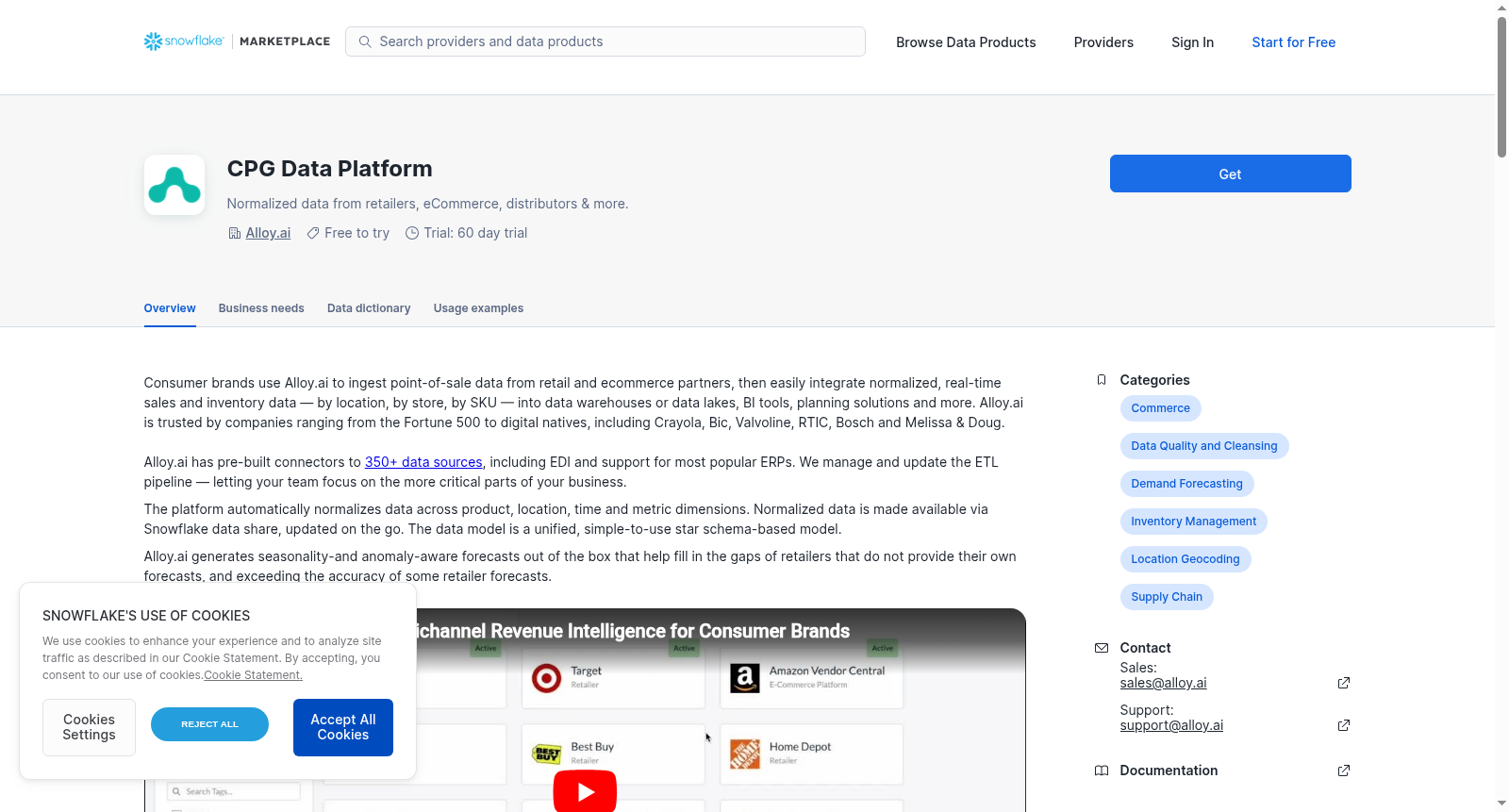Select the Supply Chain tag
Image resolution: width=1509 pixels, height=812 pixels.
1166,597
